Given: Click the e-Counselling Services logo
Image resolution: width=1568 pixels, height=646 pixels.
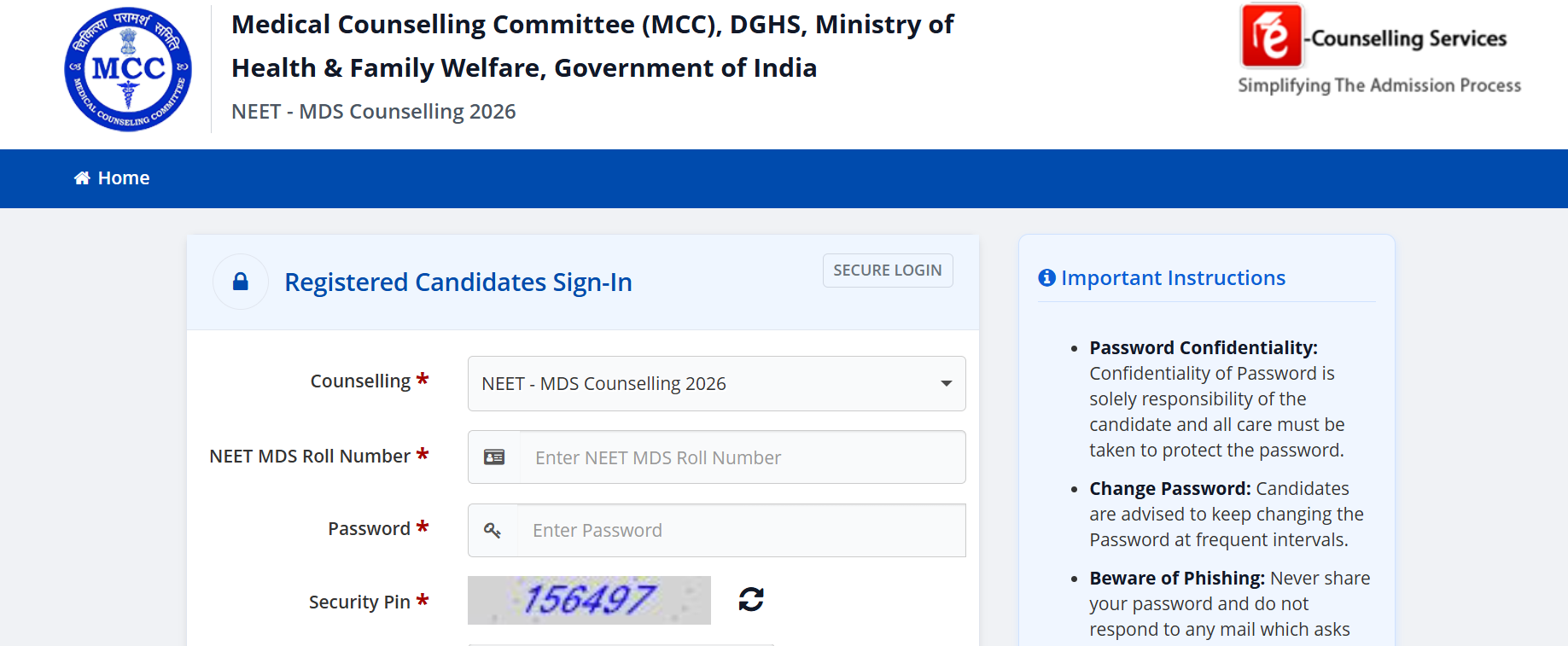Looking at the screenshot, I should 1380,49.
